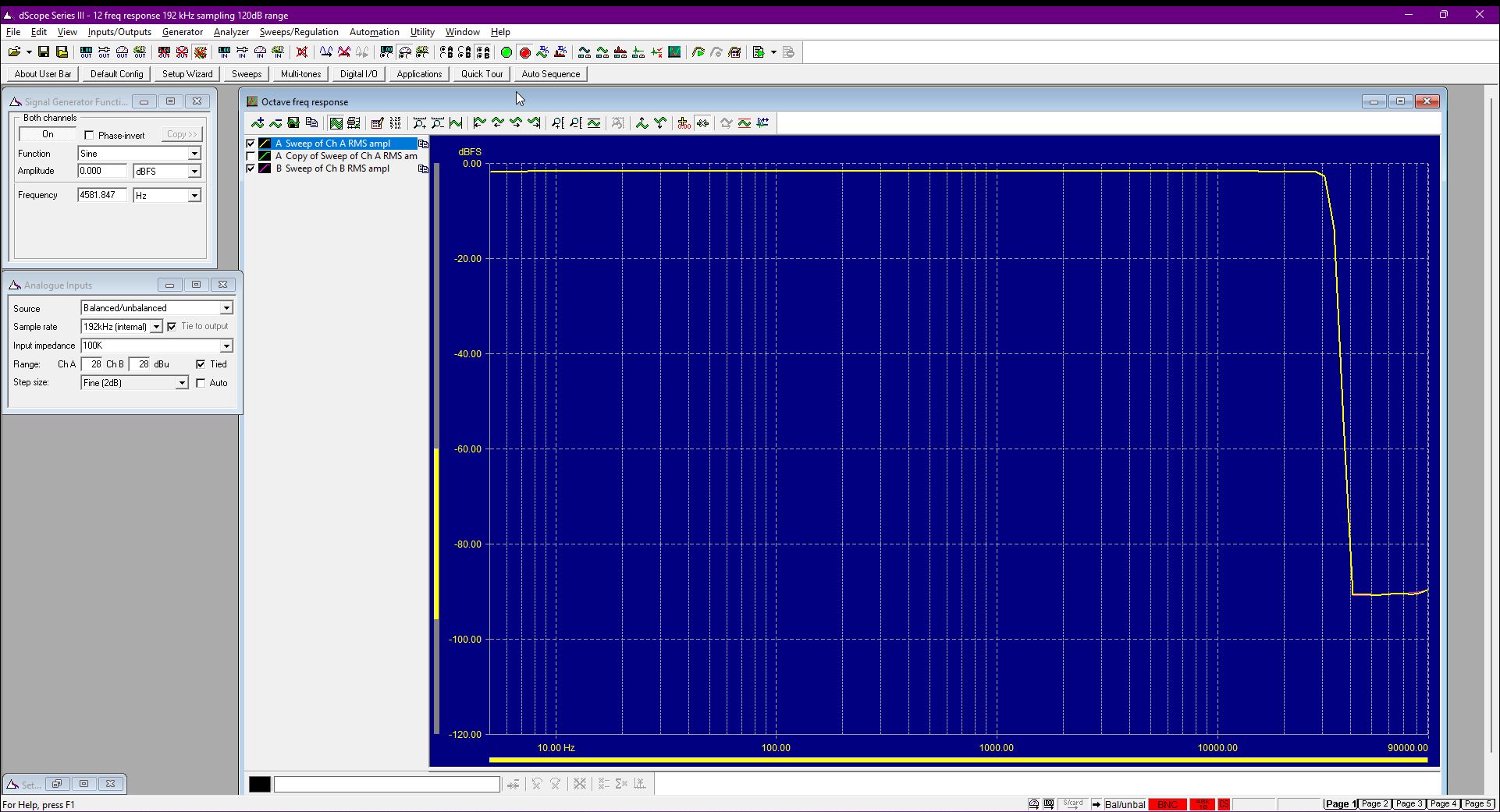Screen dimensions: 1500x812
Task: Click the yellow cursor readout 0.00 icon
Action: coord(684,122)
